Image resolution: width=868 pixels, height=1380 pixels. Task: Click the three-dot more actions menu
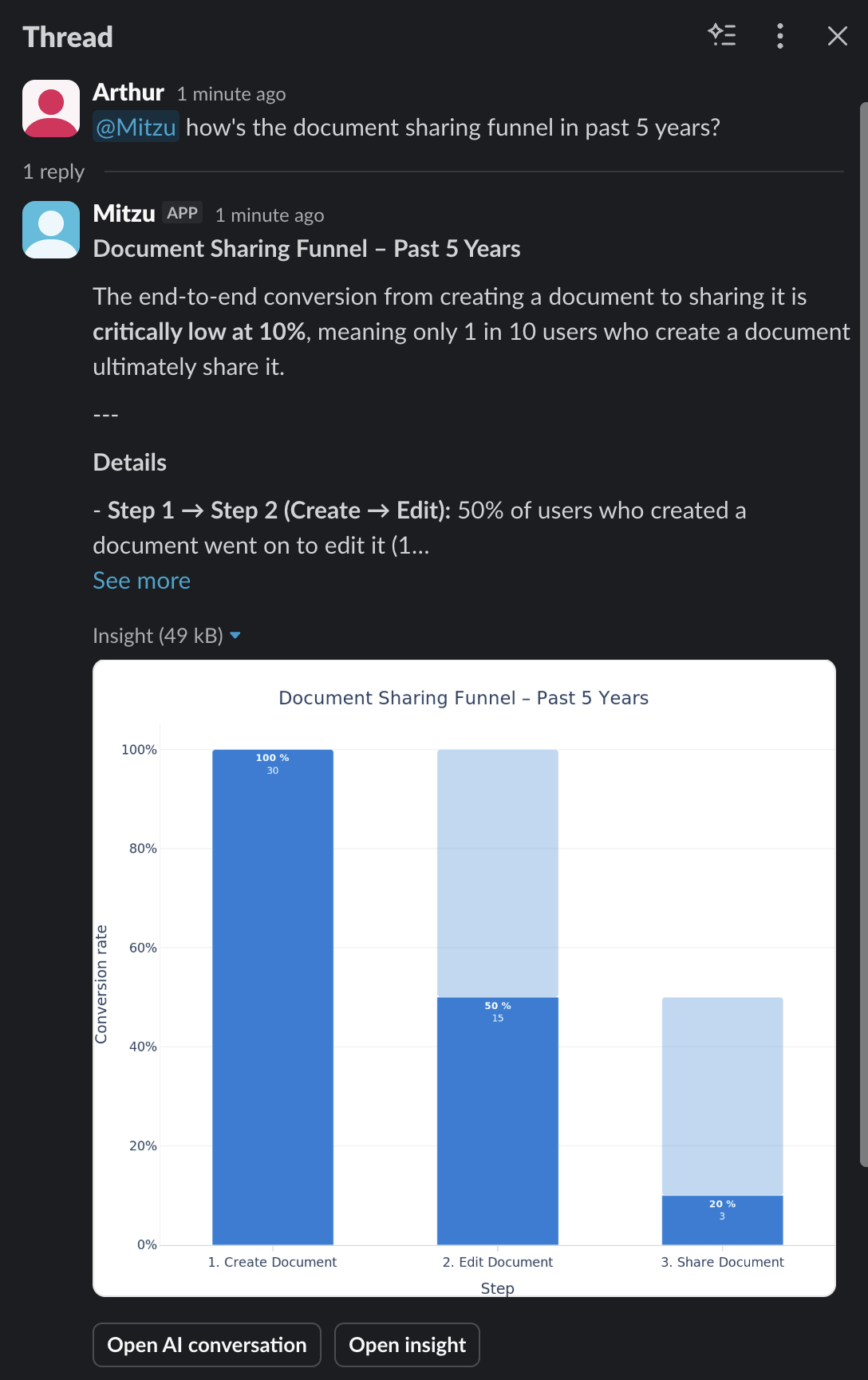coord(779,35)
